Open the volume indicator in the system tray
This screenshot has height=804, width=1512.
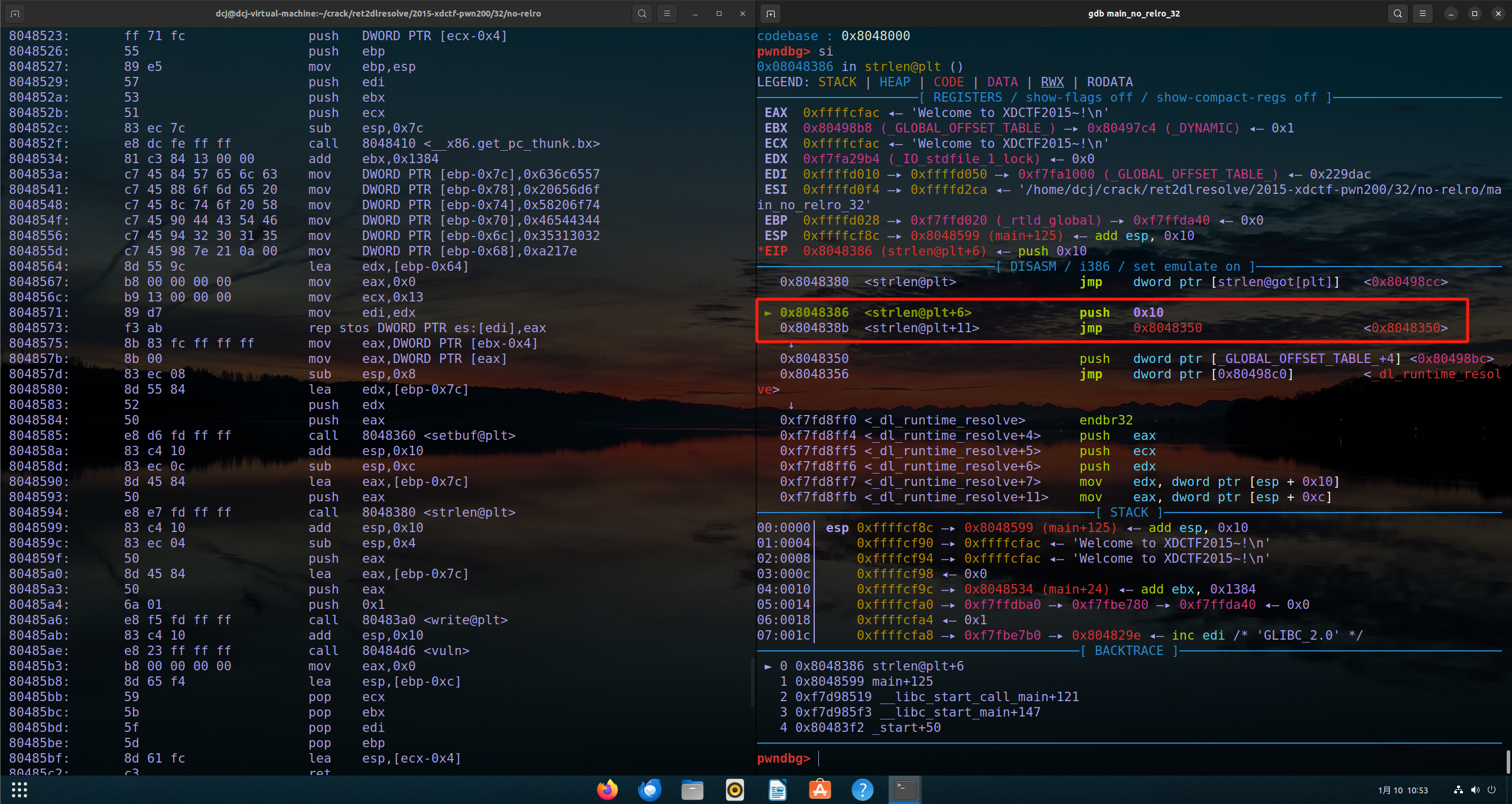pyautogui.click(x=1475, y=790)
